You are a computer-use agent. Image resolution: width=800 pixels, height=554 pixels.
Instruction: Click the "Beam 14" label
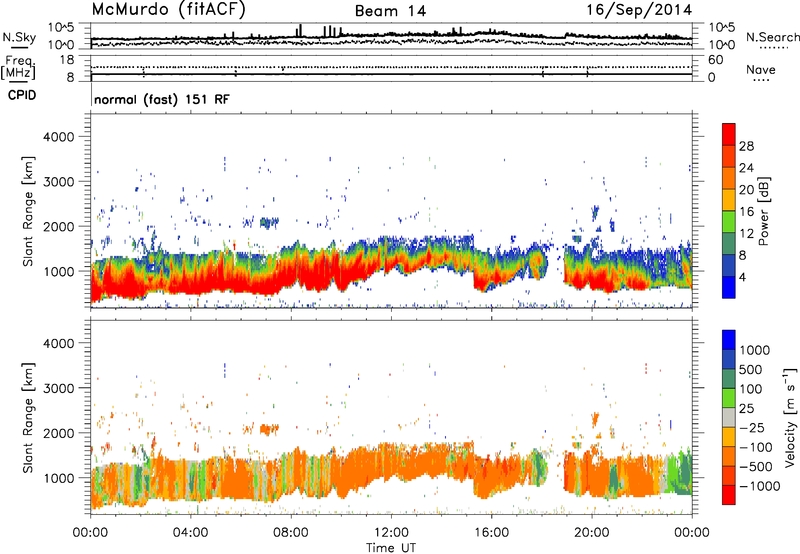(390, 11)
